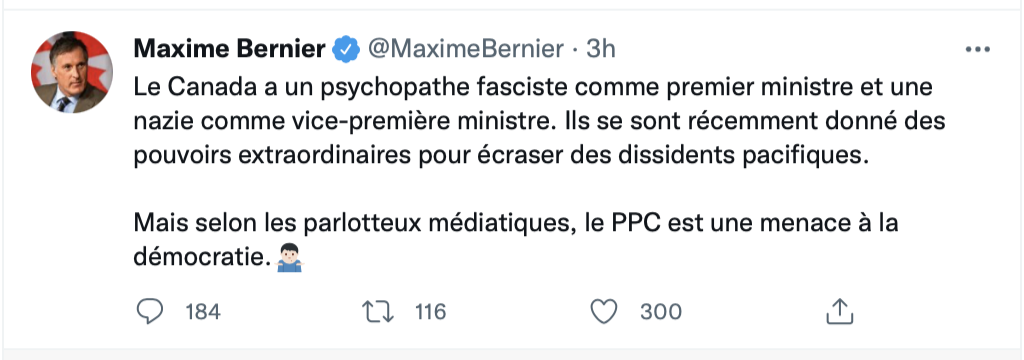1024x360 pixels.
Task: Click the blue verified checkmark badge
Action: (x=346, y=49)
